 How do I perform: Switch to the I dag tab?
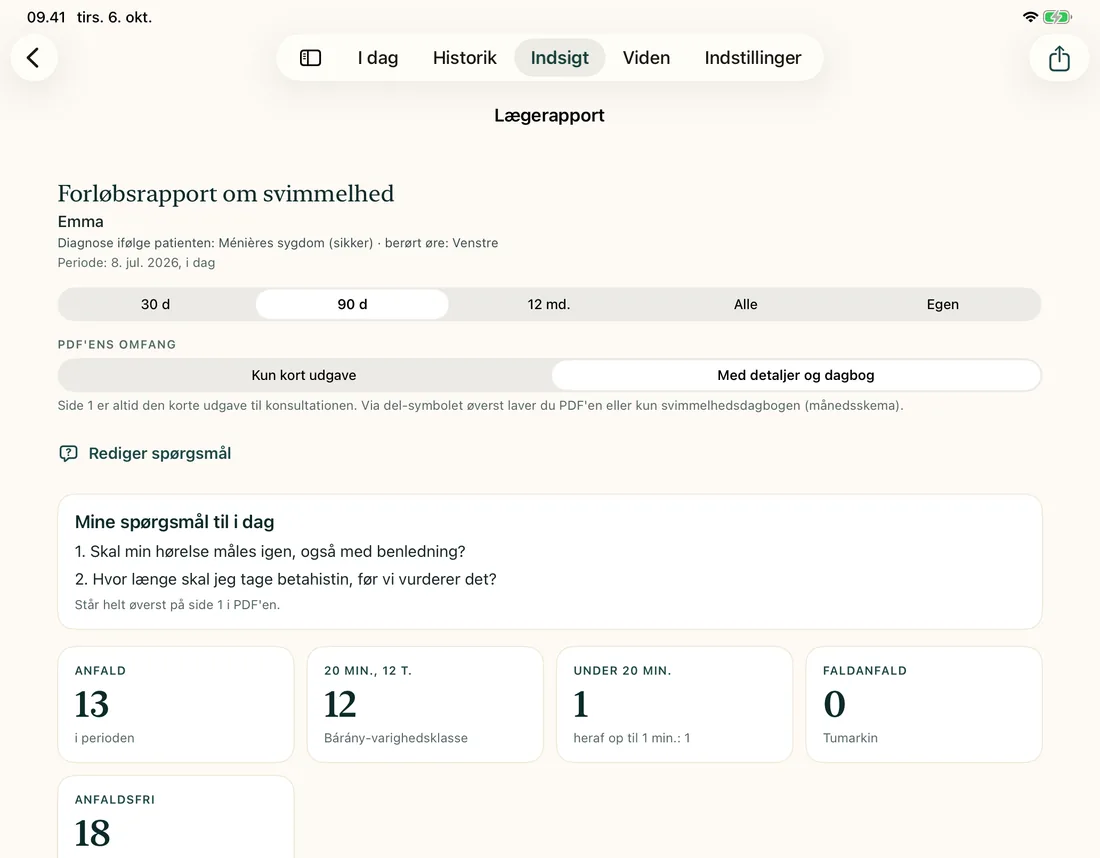click(x=377, y=58)
